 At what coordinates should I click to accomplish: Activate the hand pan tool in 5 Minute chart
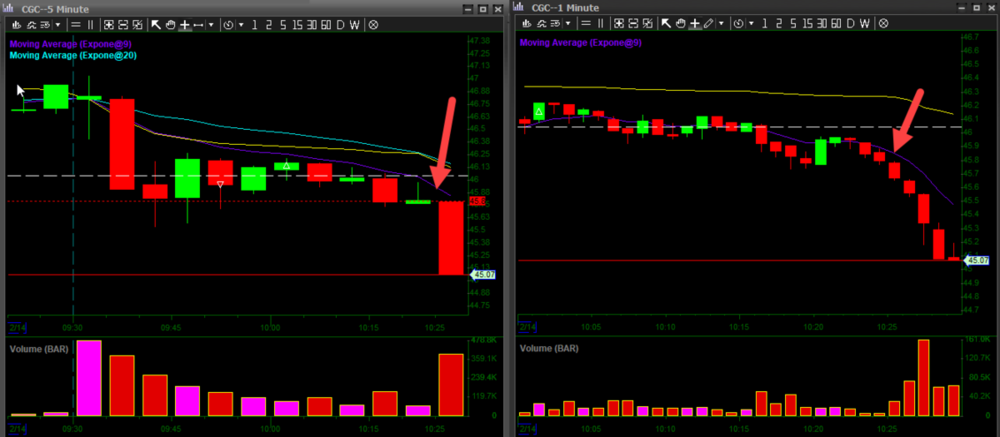[170, 24]
